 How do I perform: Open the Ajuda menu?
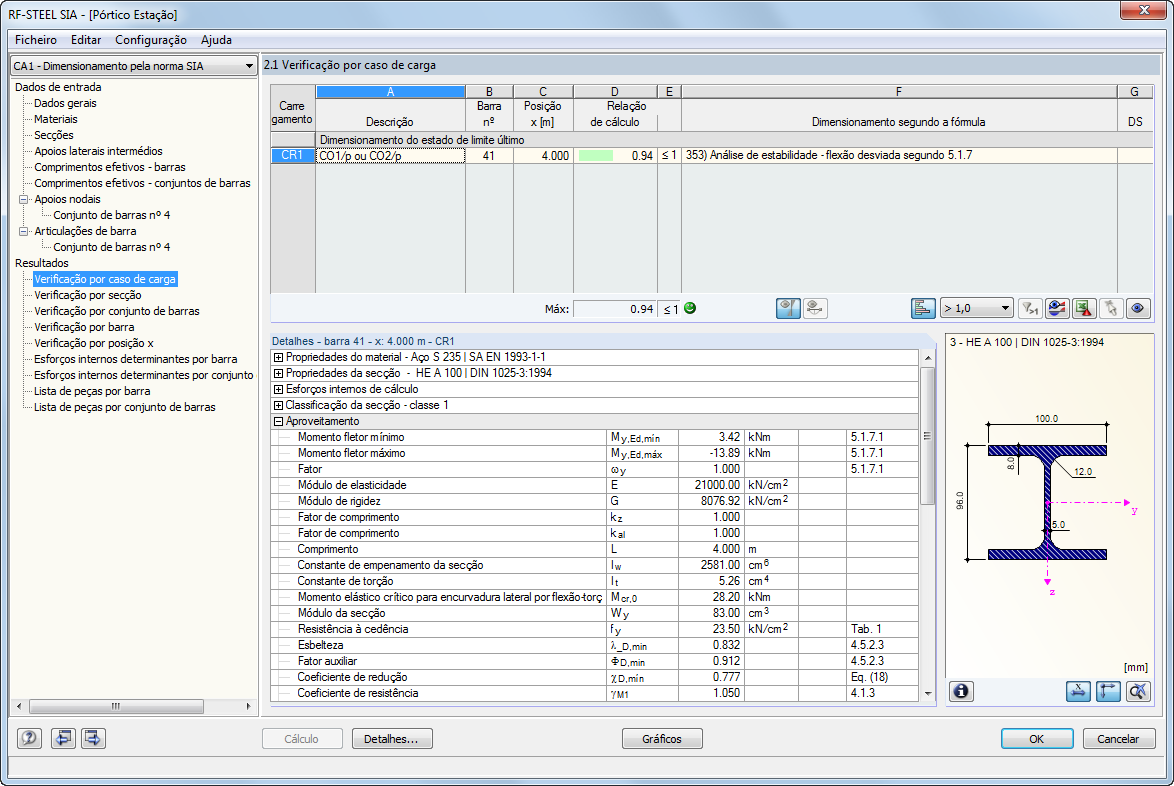click(216, 40)
